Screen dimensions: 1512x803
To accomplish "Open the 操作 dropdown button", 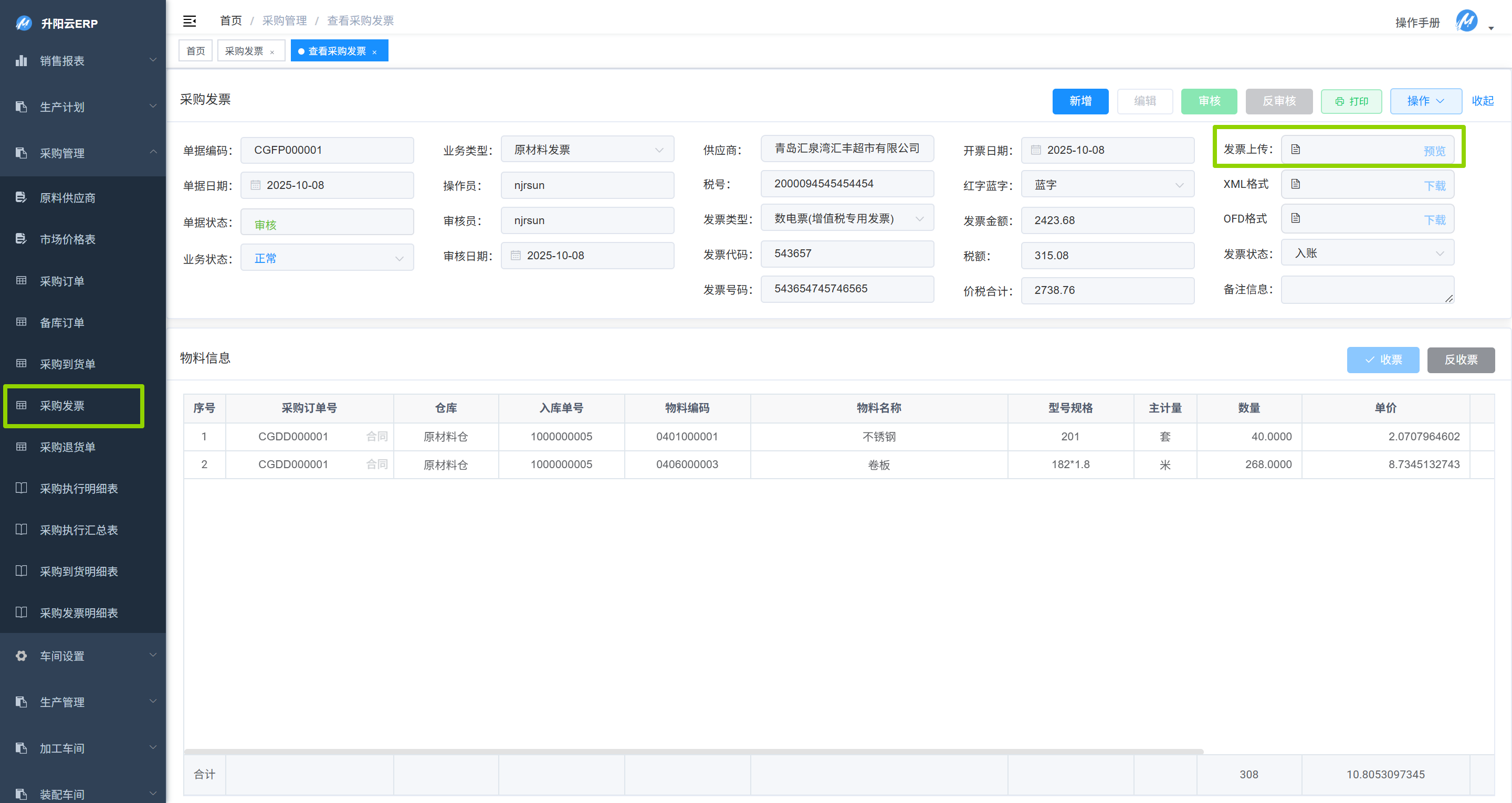I will pos(1425,101).
